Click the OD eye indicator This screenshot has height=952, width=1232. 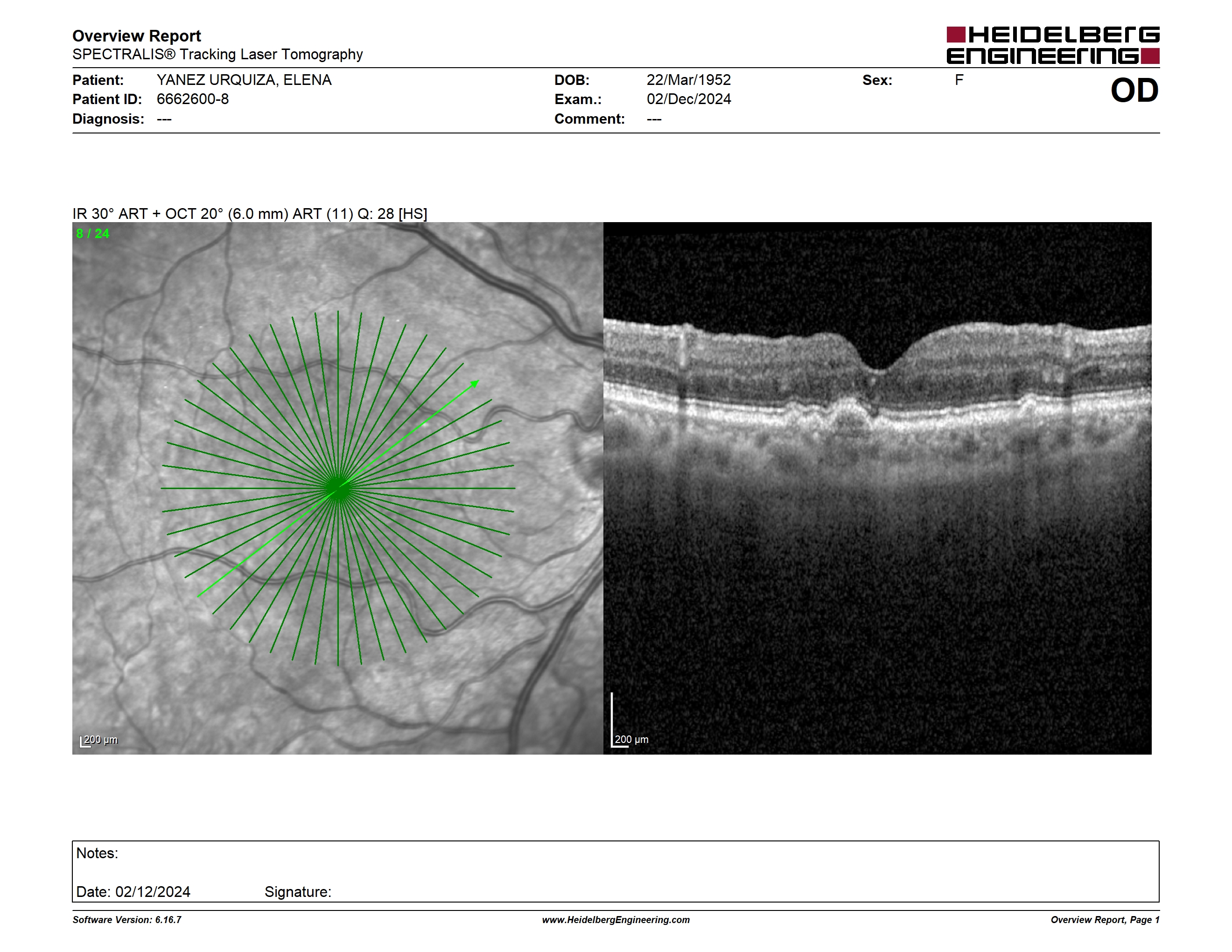coord(1134,90)
